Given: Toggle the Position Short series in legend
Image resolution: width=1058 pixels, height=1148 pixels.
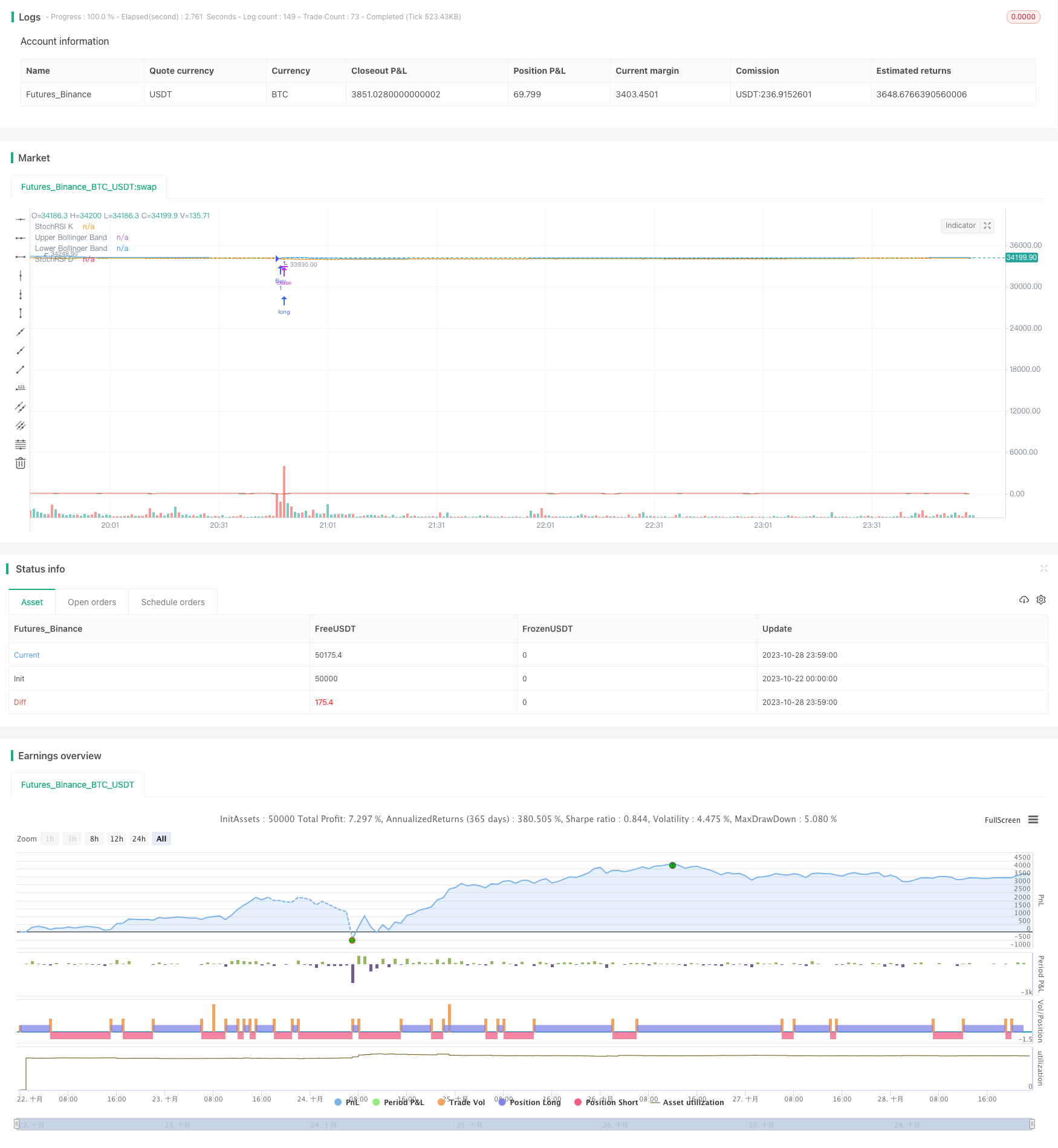Looking at the screenshot, I should 606,1102.
